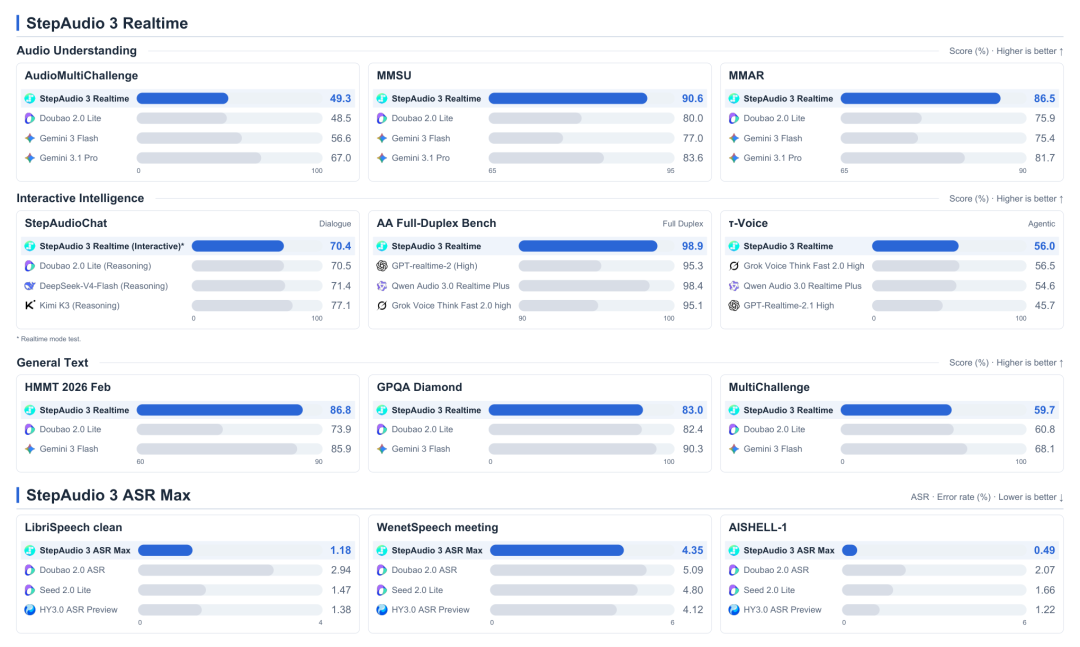Click the 'Agentic' tag in τ-Voice card

pos(1041,224)
